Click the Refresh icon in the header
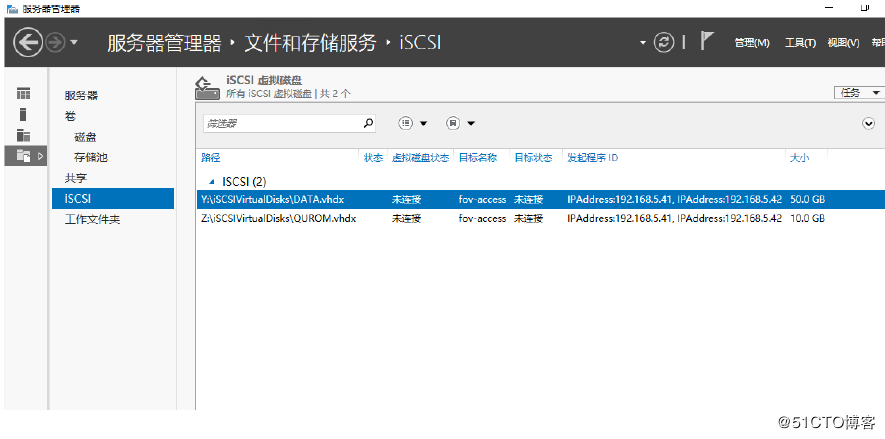 click(x=664, y=42)
